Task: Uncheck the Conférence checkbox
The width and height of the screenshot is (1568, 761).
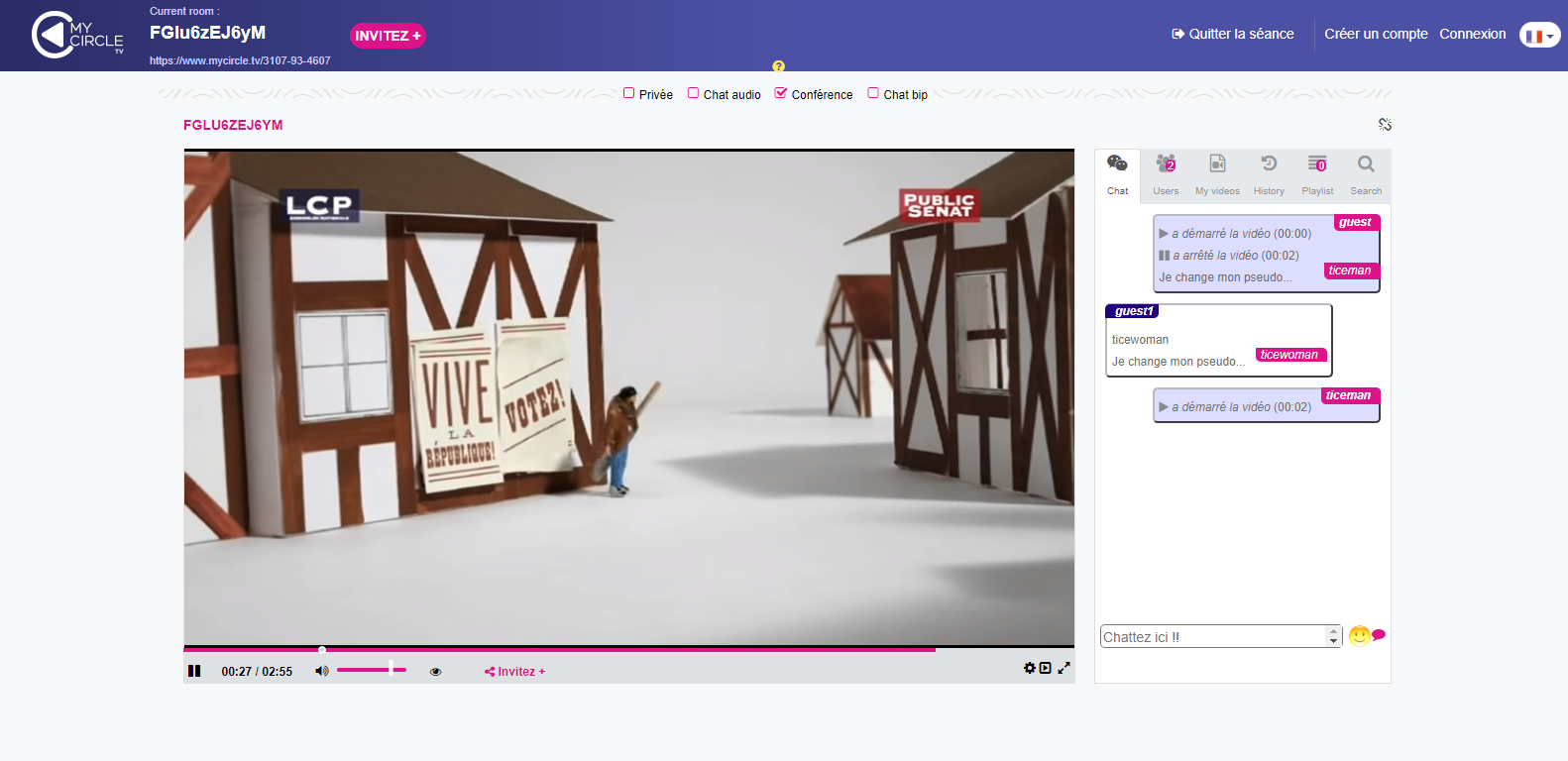Action: click(x=781, y=93)
